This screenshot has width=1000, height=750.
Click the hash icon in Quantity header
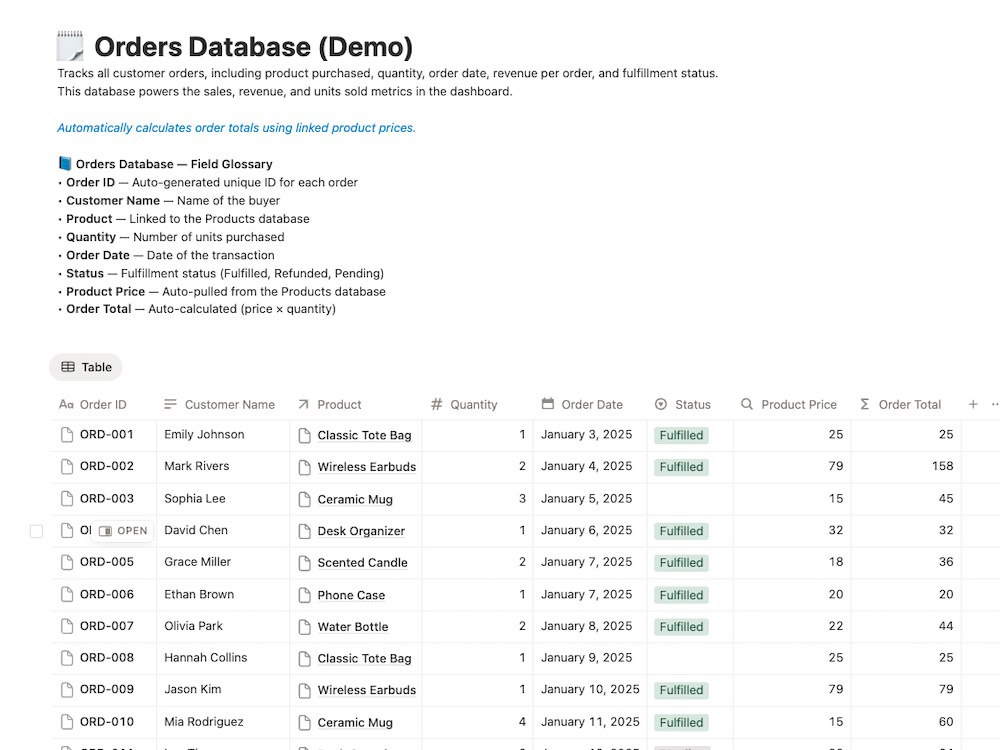click(437, 404)
